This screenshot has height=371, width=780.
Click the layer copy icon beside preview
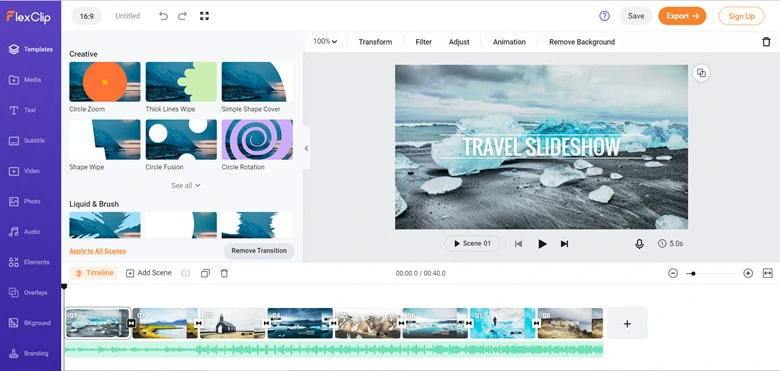click(701, 73)
